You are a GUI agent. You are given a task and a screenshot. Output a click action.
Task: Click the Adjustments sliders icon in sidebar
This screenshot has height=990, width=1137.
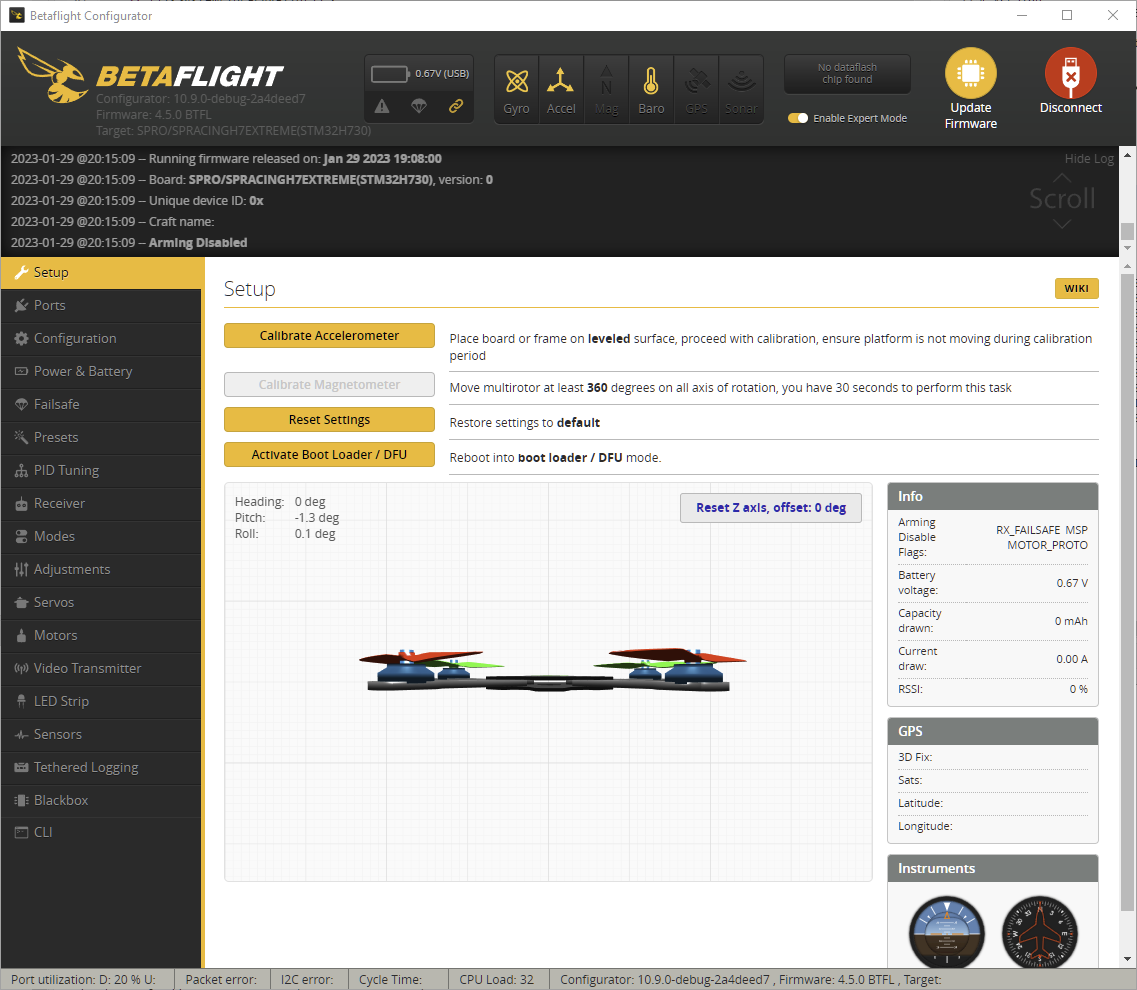[21, 569]
